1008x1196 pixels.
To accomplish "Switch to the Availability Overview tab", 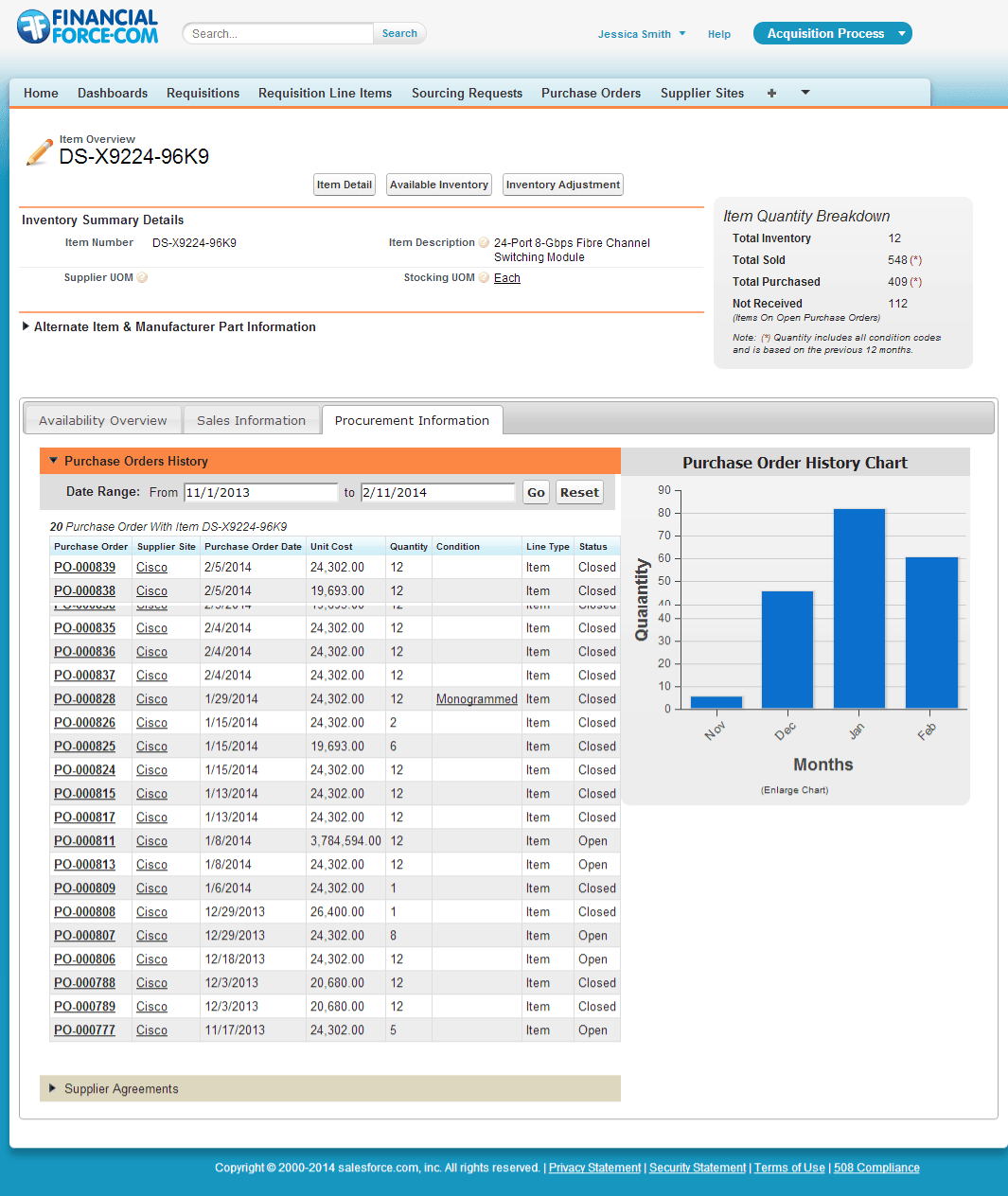I will [x=102, y=420].
